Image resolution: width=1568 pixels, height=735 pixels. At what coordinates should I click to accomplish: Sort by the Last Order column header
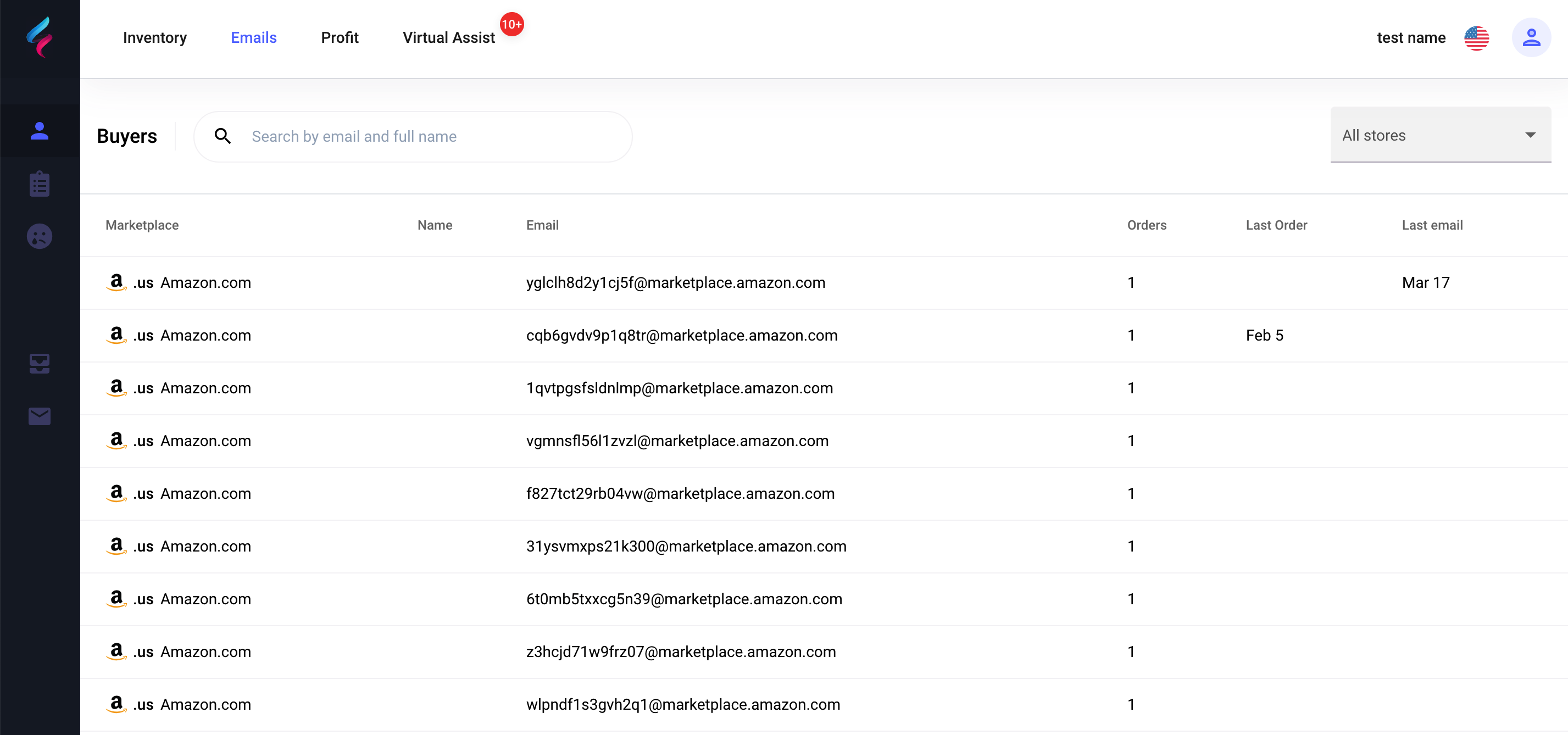pyautogui.click(x=1276, y=225)
